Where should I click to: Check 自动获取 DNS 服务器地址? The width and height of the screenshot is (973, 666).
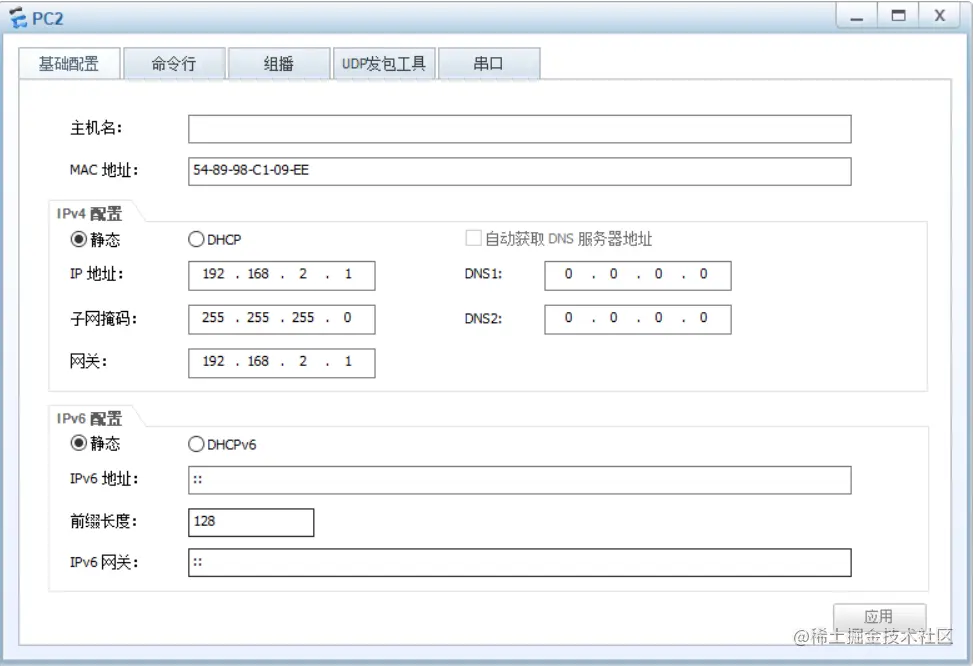click(x=473, y=238)
